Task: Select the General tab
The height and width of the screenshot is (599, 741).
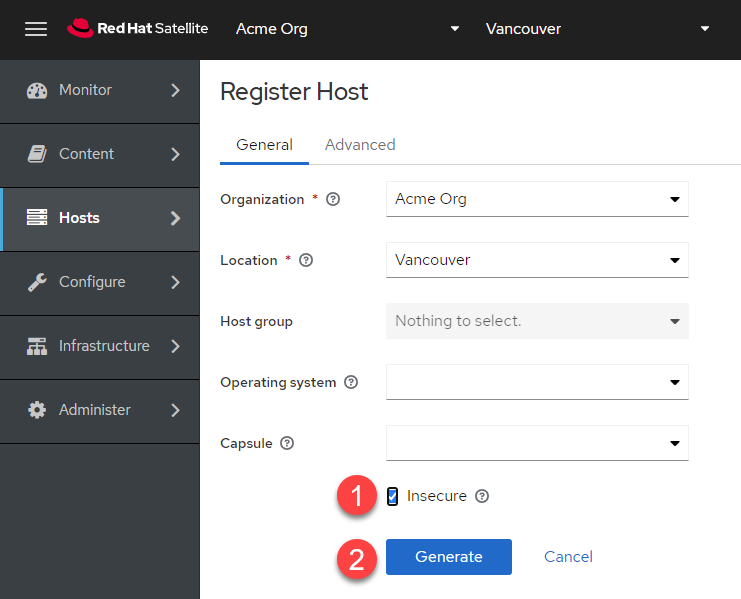Action: click(x=264, y=145)
